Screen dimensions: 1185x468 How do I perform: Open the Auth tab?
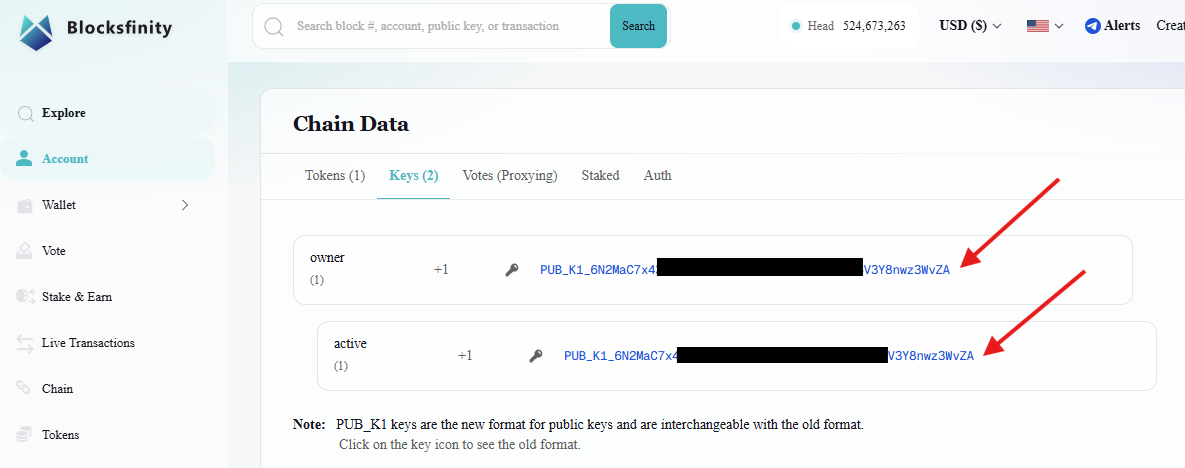[x=657, y=175]
